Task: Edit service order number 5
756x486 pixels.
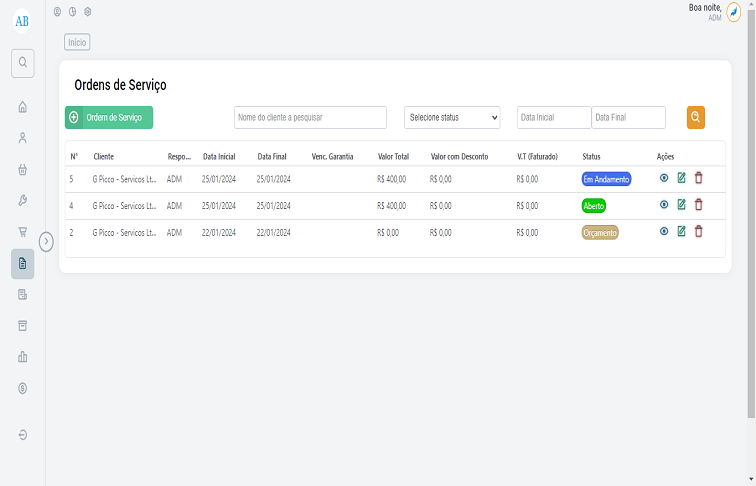Action: tap(681, 178)
